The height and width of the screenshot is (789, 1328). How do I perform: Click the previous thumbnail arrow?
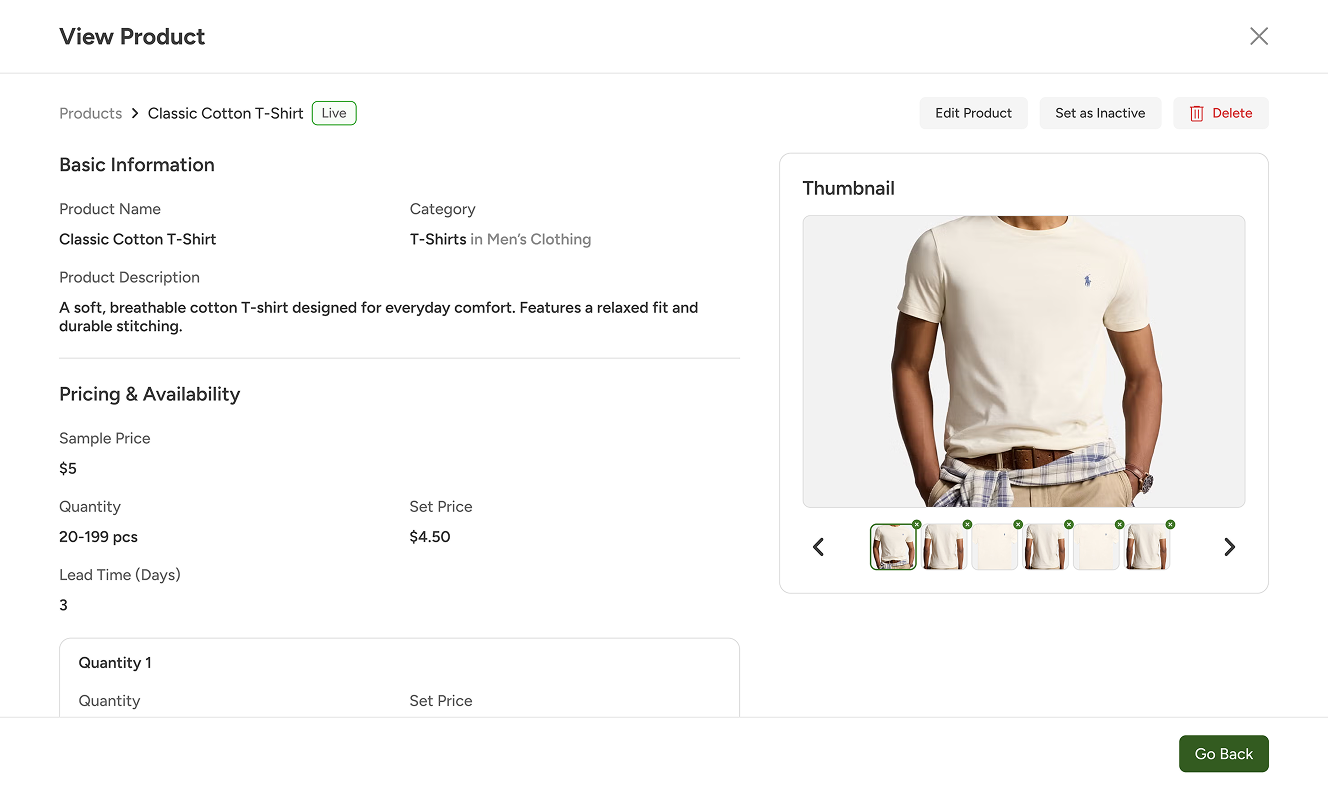pos(818,547)
